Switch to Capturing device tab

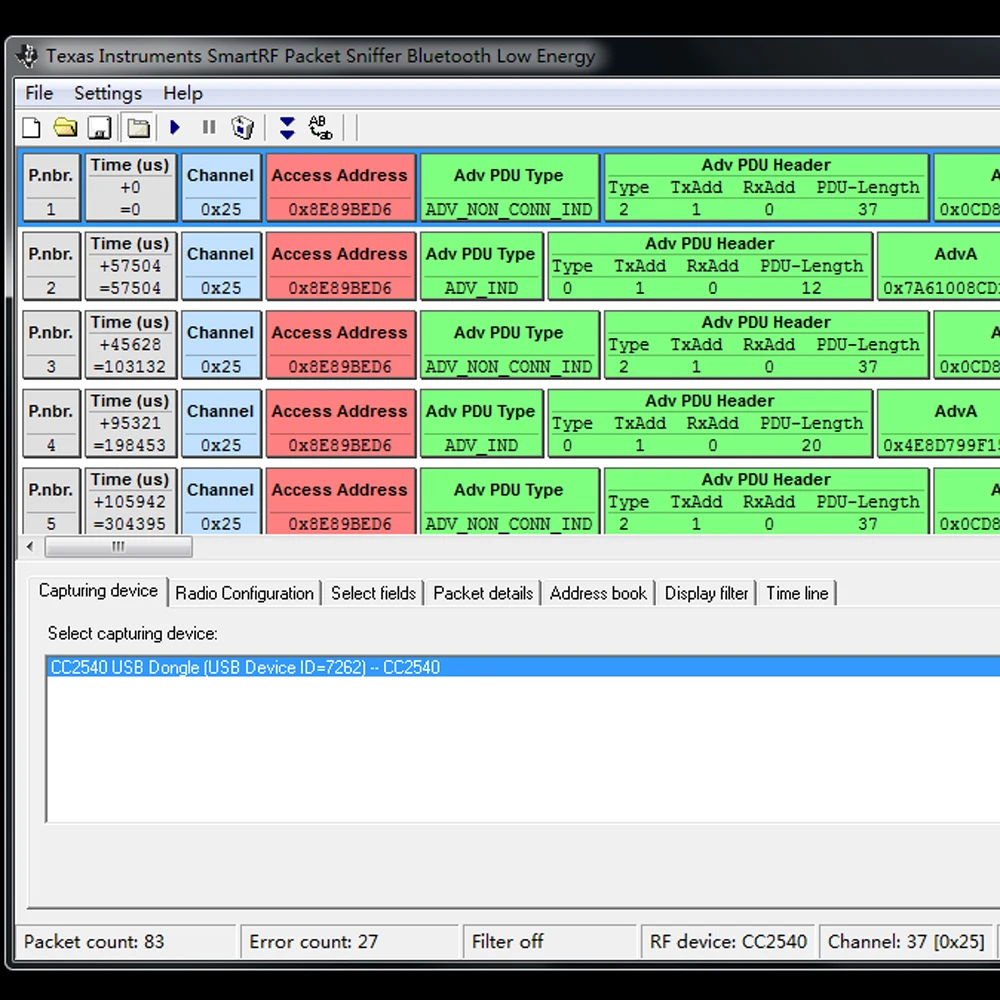click(x=98, y=591)
